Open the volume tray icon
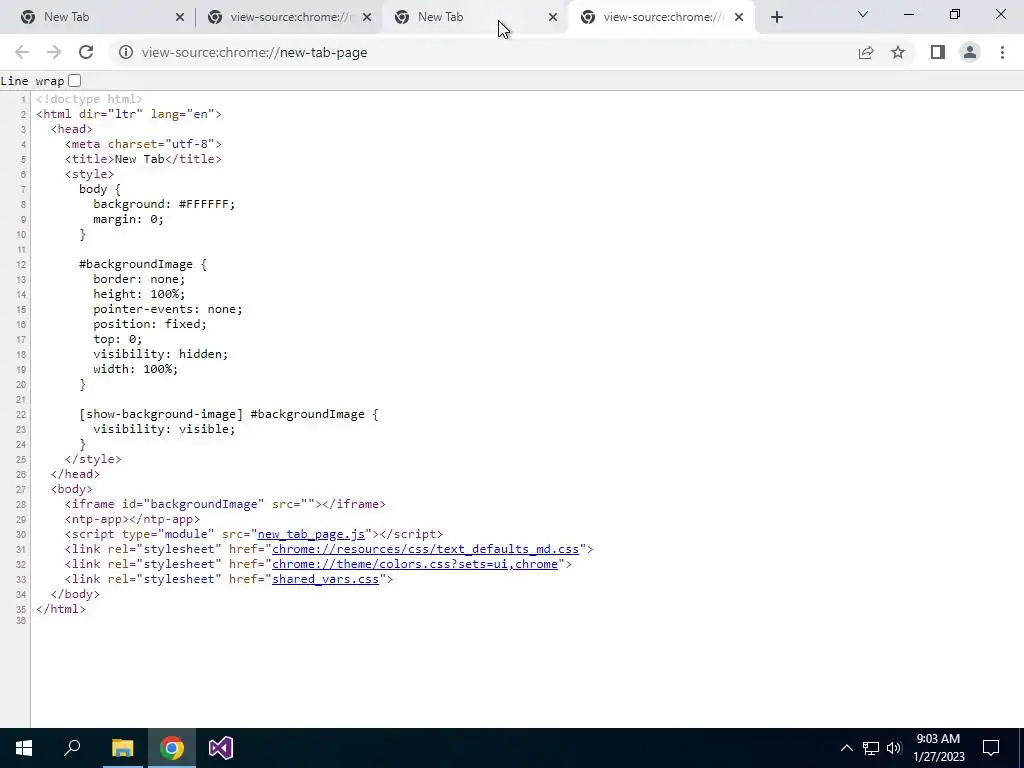 [894, 748]
